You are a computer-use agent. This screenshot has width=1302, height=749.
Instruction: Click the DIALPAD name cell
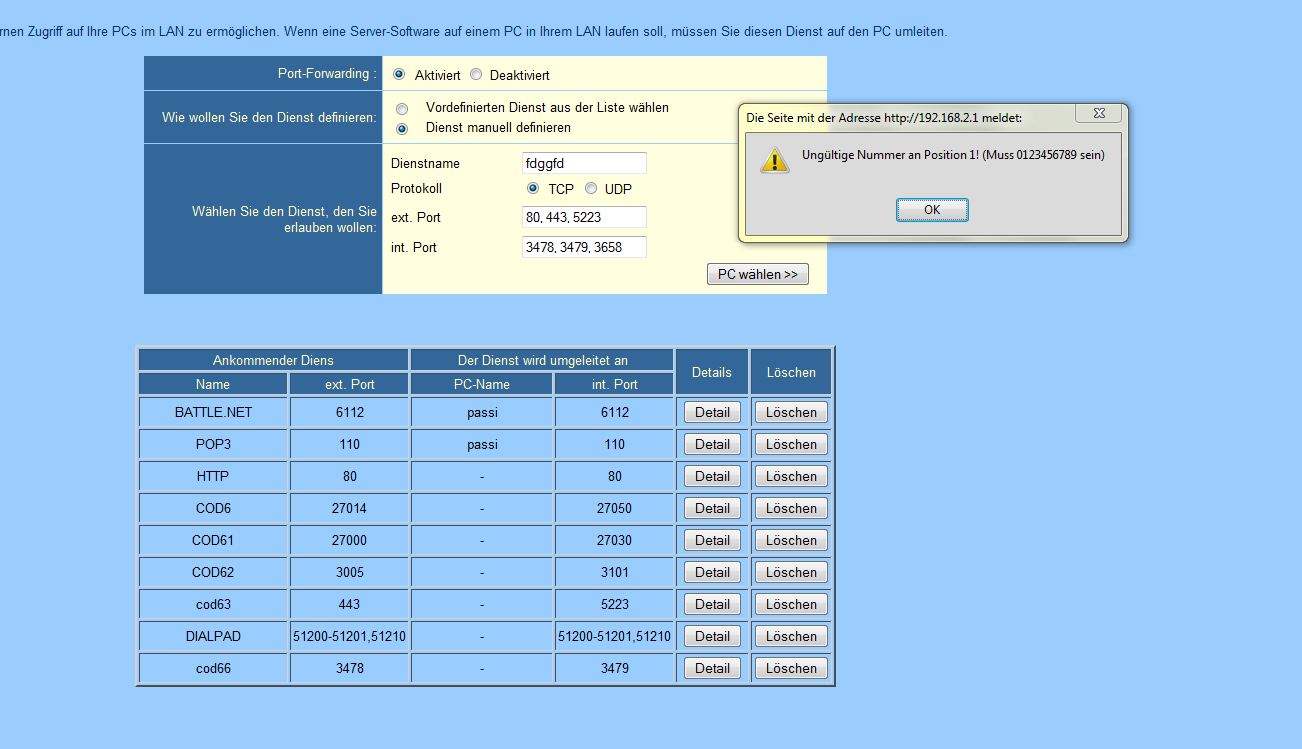[213, 636]
